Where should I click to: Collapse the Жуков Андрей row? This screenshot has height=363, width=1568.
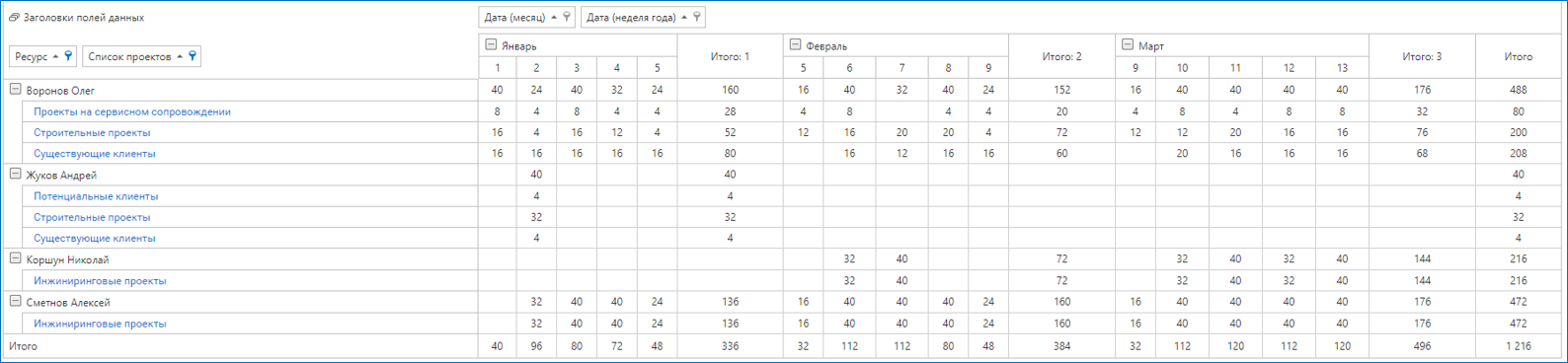(x=16, y=174)
